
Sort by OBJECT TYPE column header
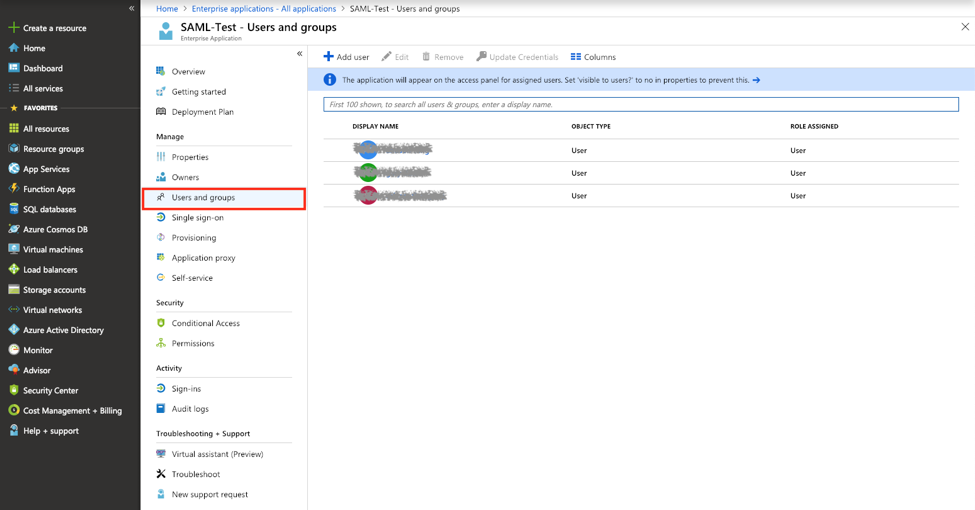591,126
